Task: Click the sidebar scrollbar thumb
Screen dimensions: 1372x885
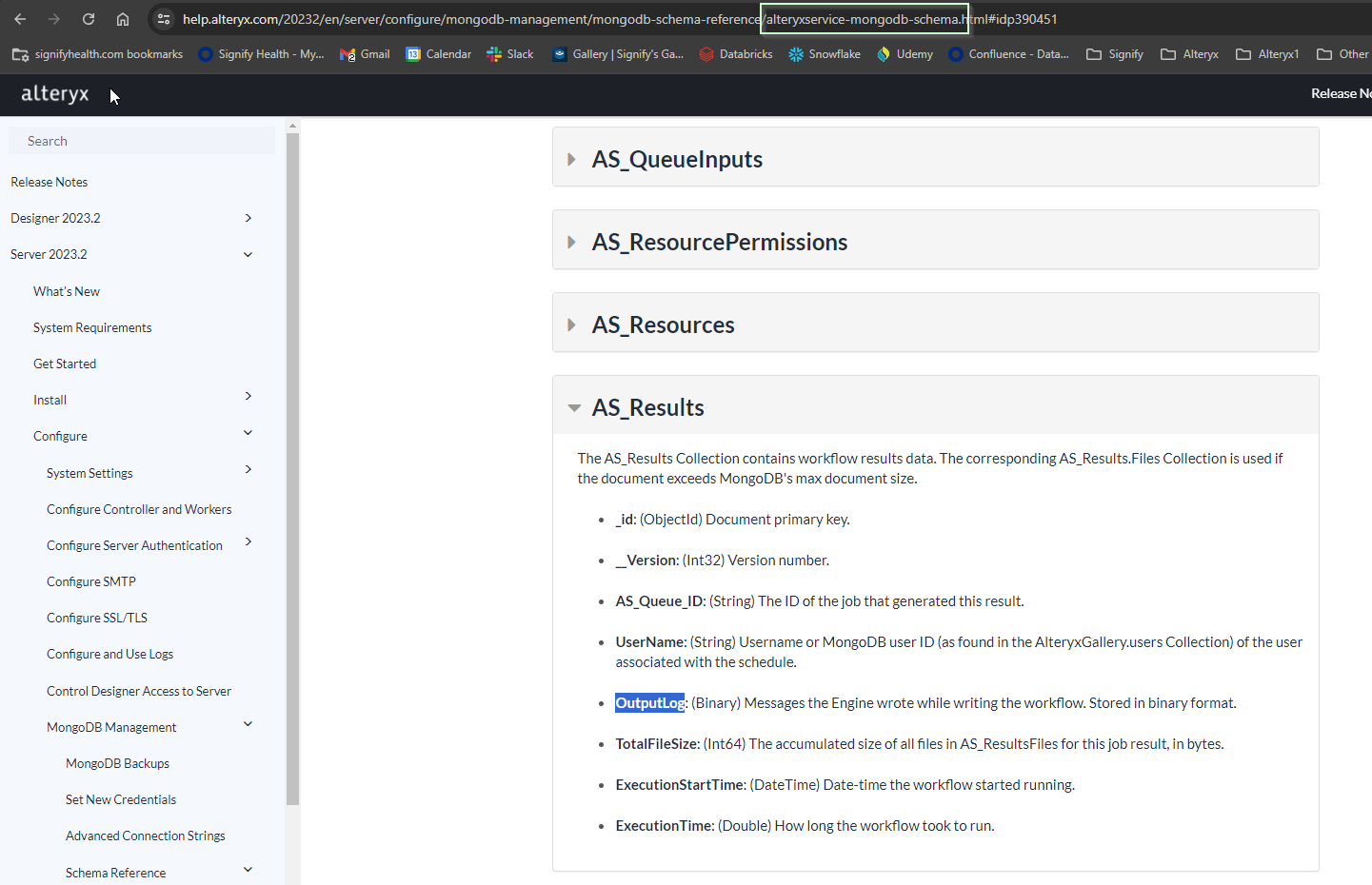Action: 293,466
